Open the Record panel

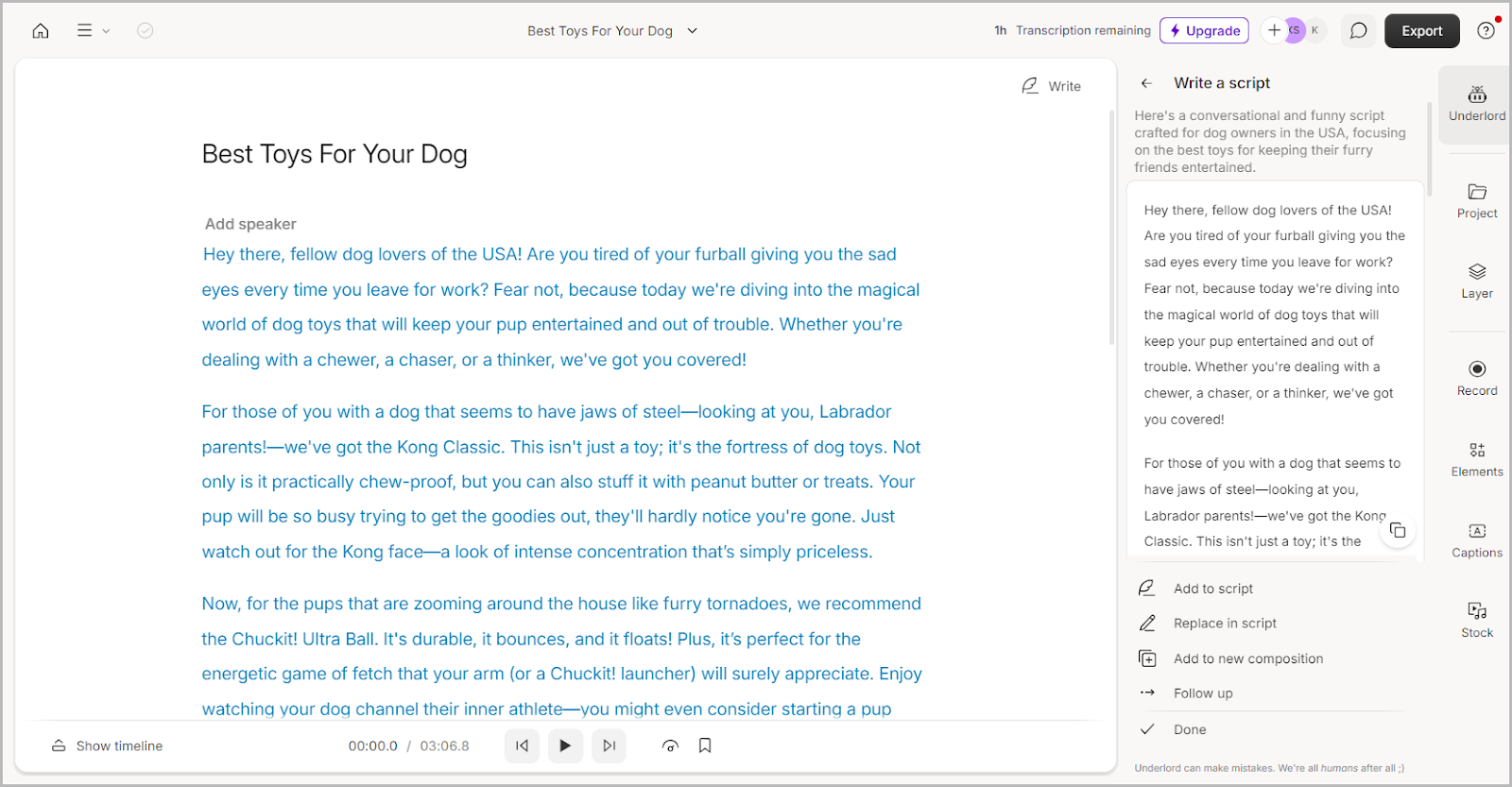1477,378
